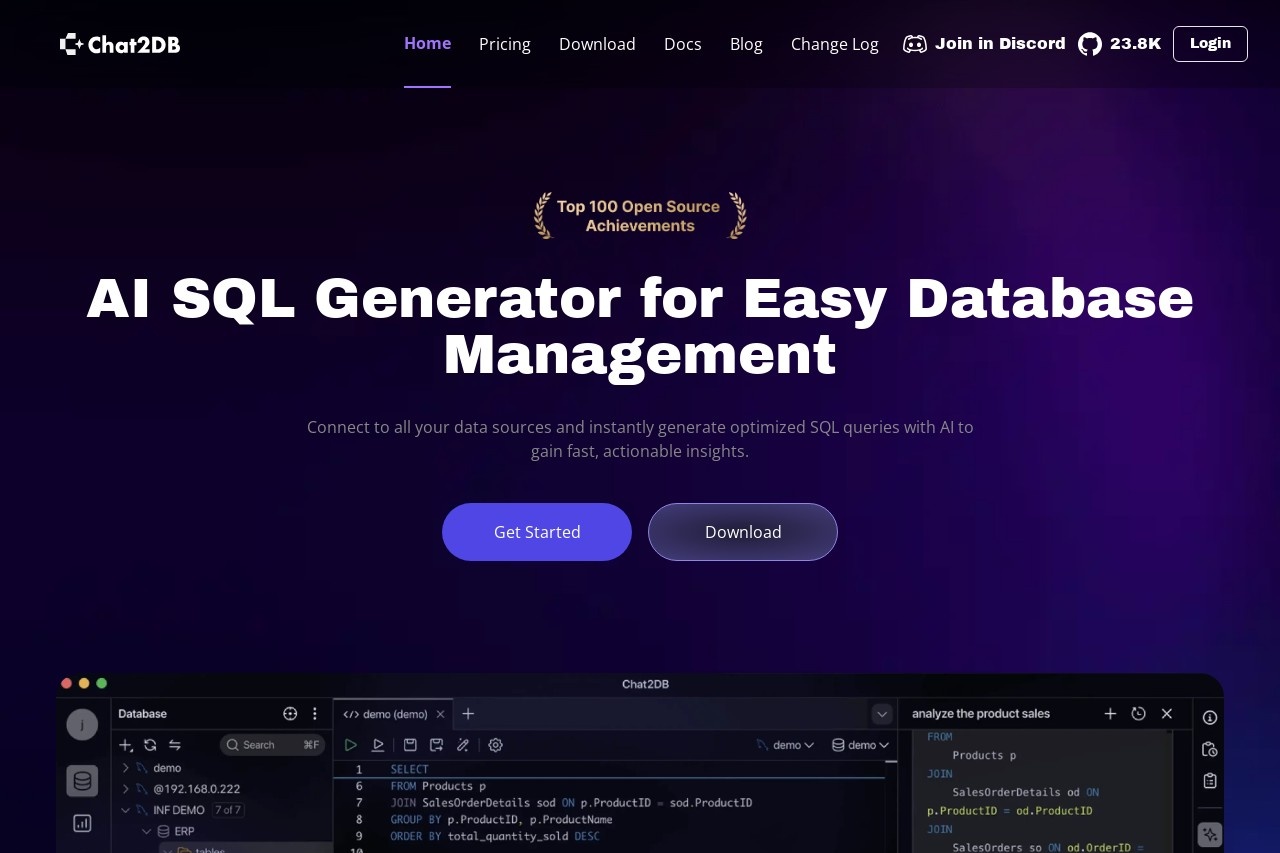
Task: Click the Get Started button
Action: coord(537,532)
